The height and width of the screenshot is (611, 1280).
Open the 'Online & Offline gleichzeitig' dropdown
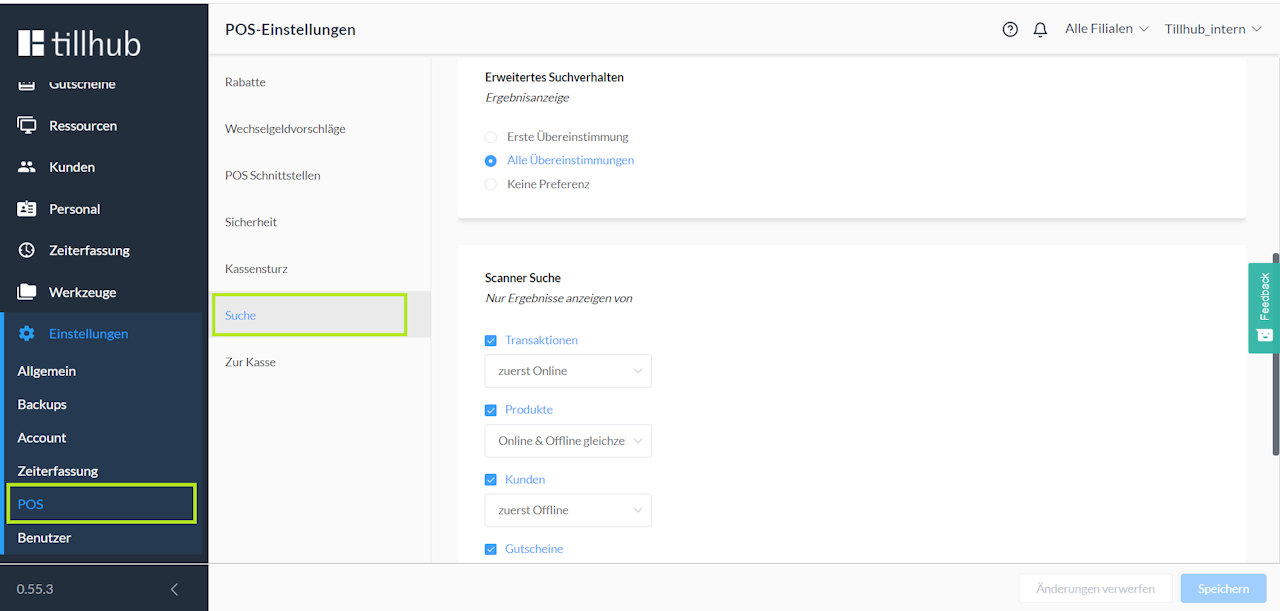[568, 441]
